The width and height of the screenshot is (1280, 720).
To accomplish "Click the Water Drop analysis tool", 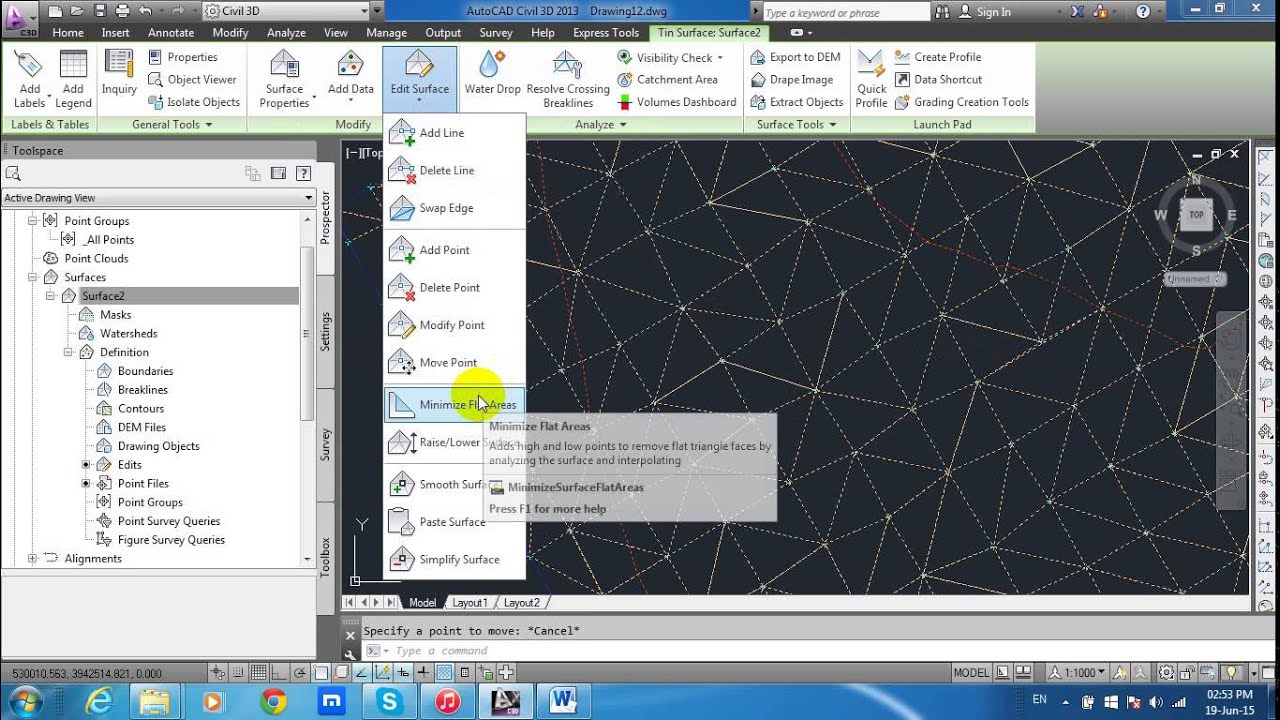I will tap(492, 72).
